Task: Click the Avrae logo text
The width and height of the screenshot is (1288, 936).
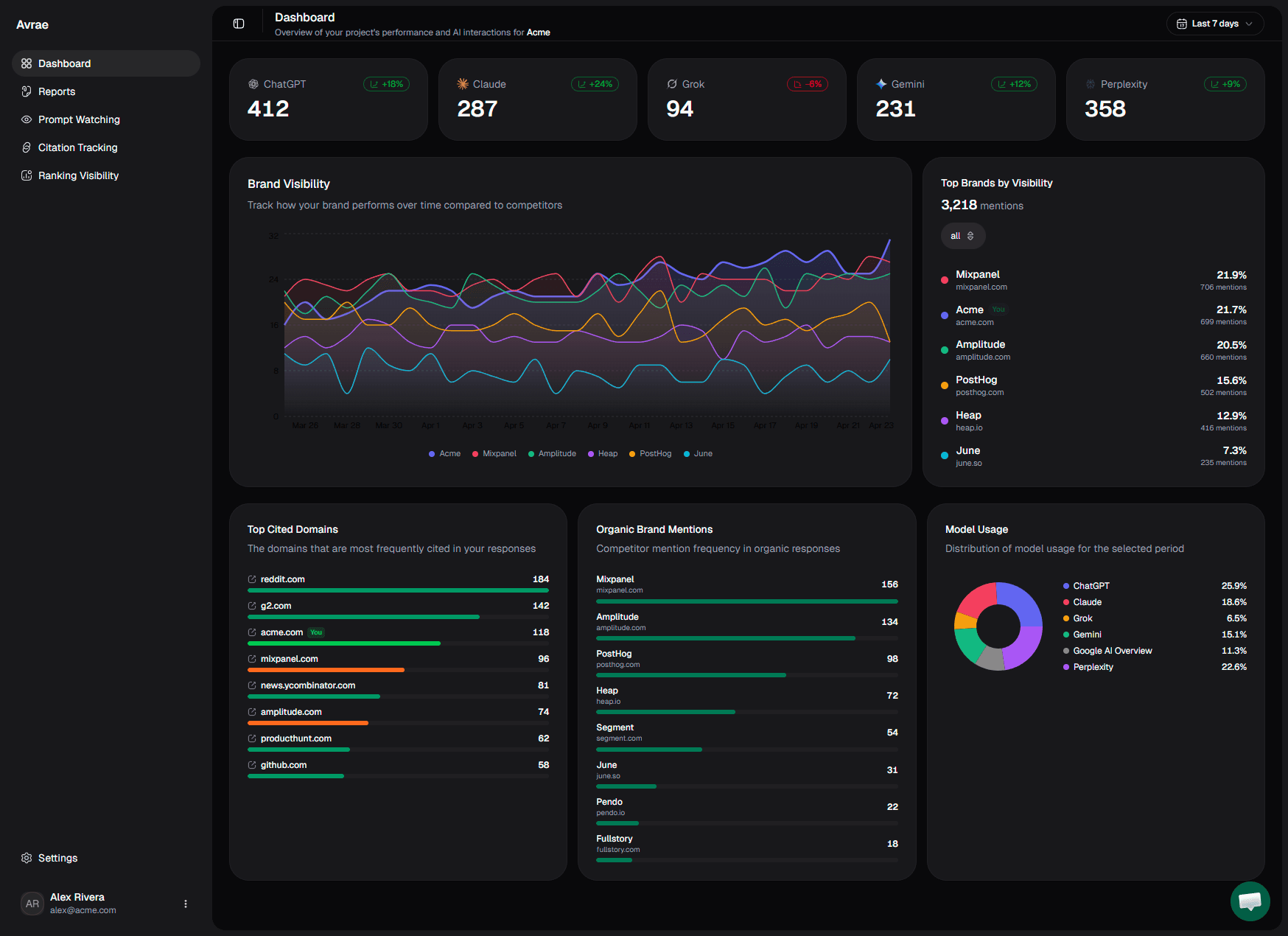Action: point(32,24)
